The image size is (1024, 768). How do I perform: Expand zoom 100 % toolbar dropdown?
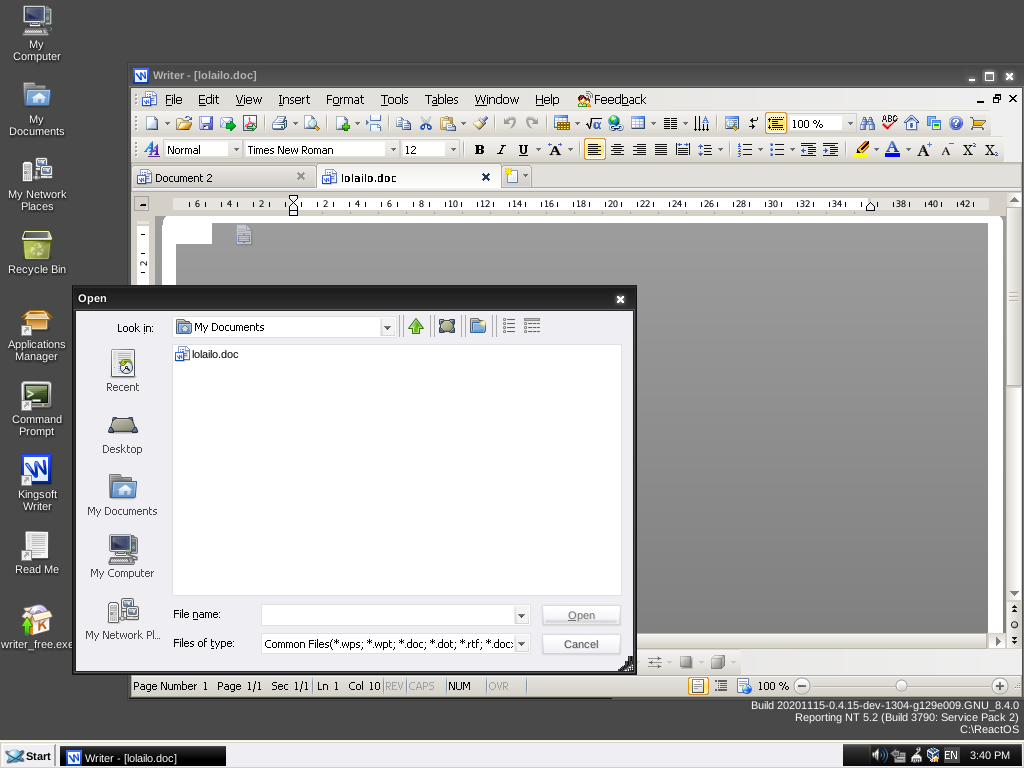pos(850,123)
